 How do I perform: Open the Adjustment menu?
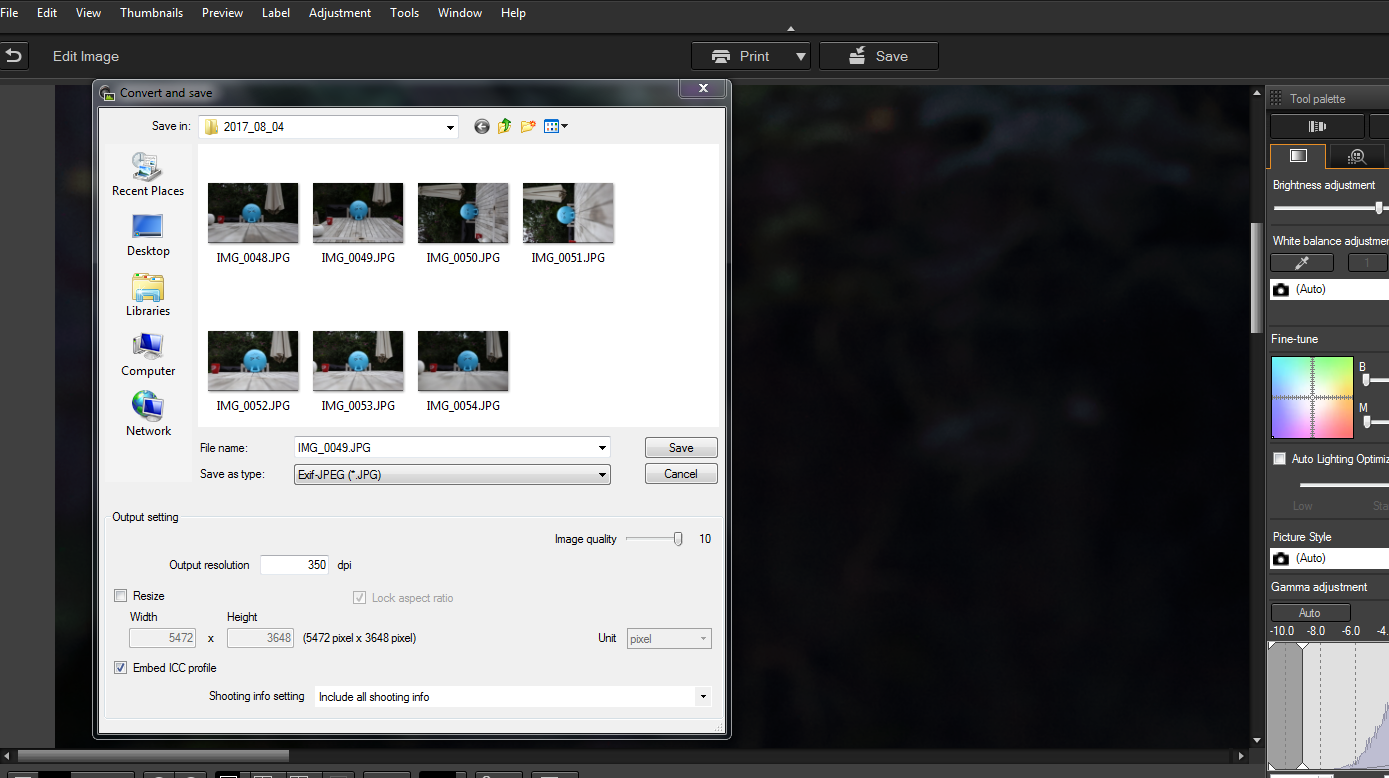coord(339,13)
